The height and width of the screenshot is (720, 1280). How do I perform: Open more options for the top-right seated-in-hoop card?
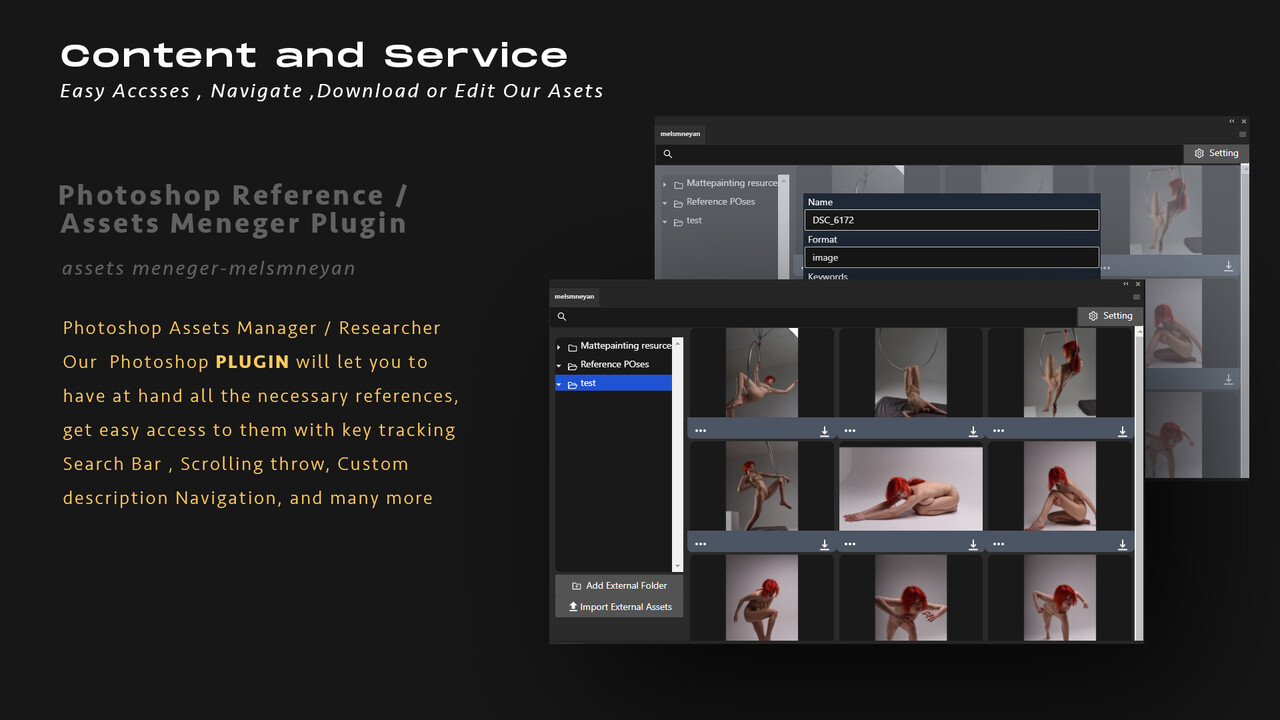(x=999, y=431)
